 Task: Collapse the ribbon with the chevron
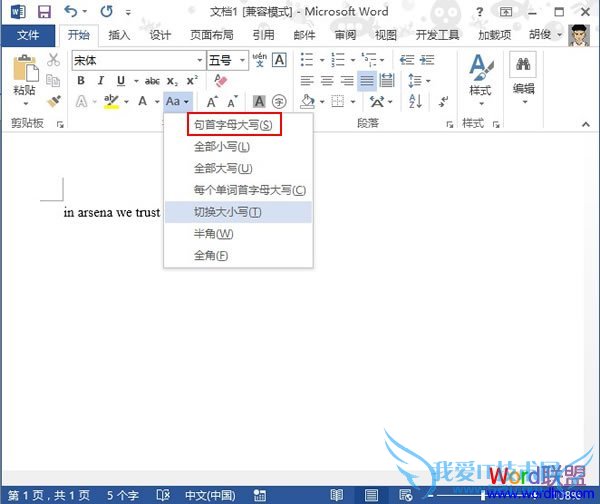point(585,124)
